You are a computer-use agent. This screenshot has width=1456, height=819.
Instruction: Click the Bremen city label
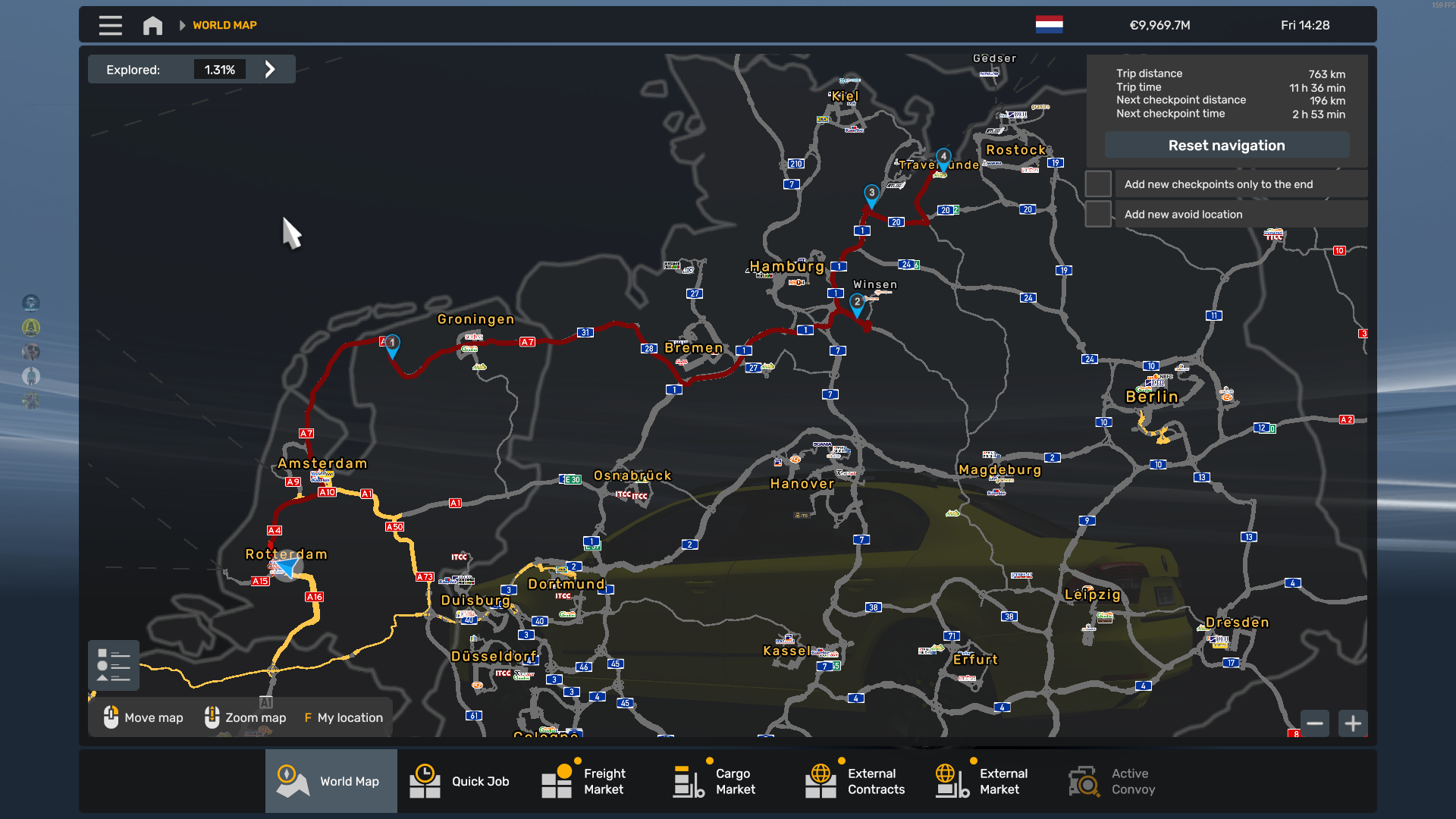click(694, 347)
